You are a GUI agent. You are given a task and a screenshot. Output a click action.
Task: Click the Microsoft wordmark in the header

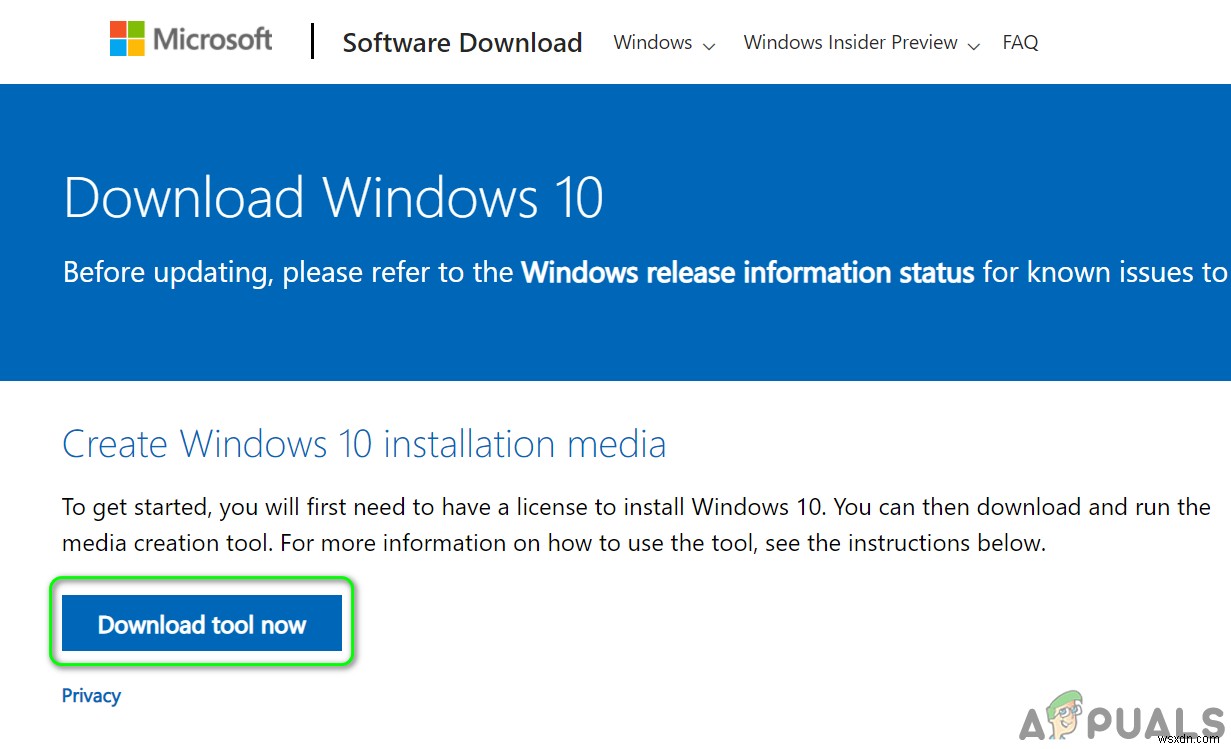211,39
